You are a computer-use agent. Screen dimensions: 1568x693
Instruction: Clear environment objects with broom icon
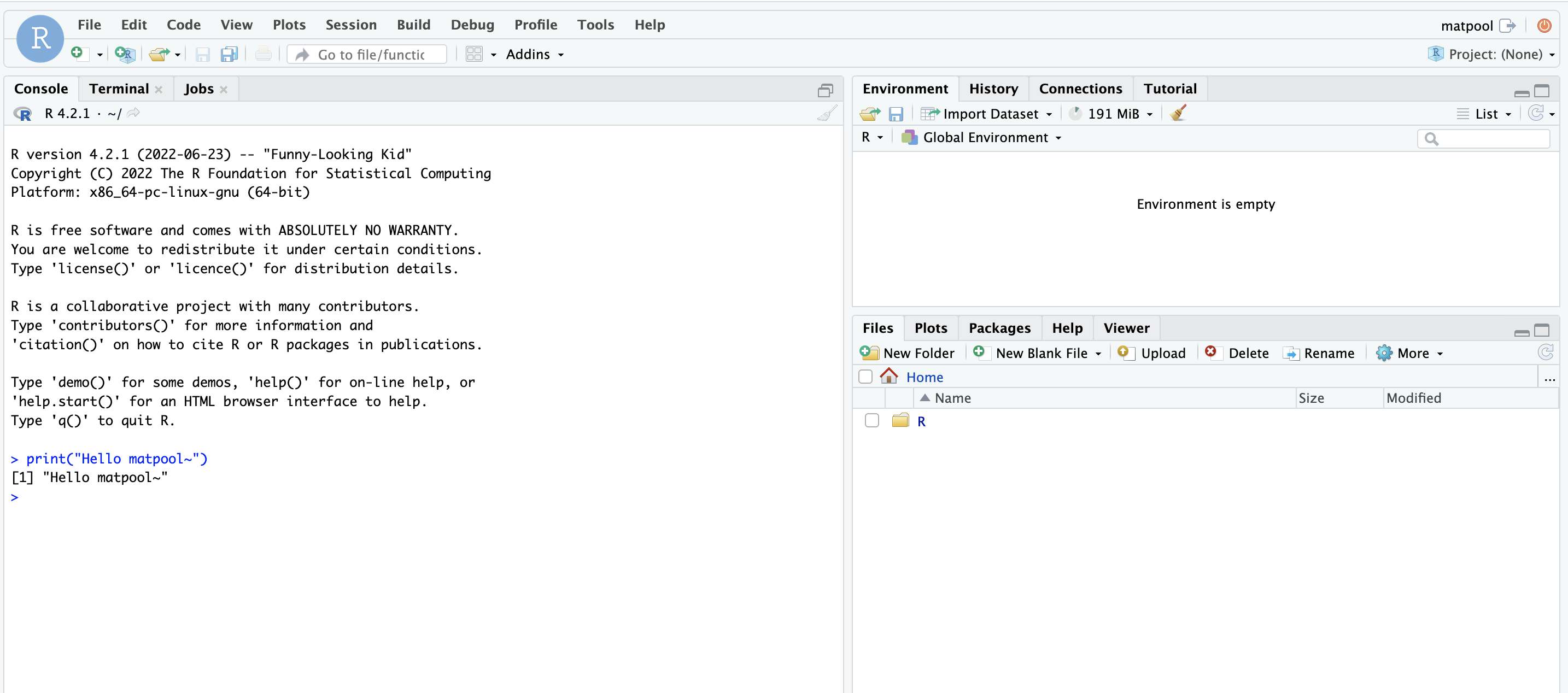point(1178,113)
